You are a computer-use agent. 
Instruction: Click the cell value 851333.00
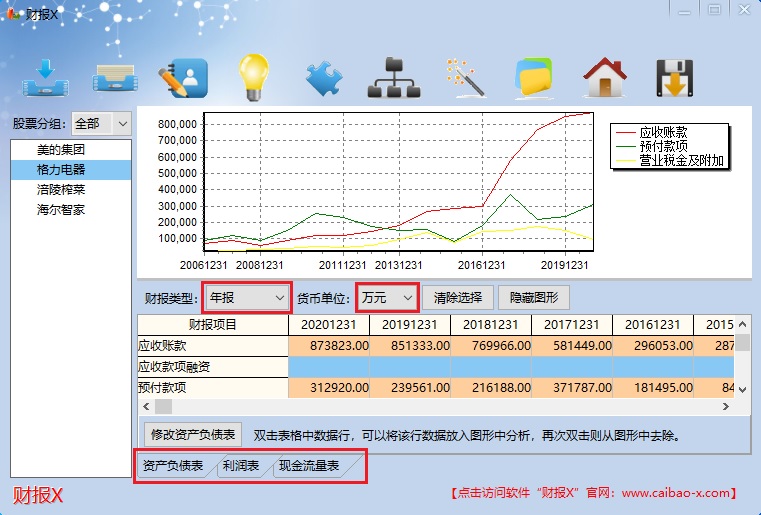click(x=410, y=346)
